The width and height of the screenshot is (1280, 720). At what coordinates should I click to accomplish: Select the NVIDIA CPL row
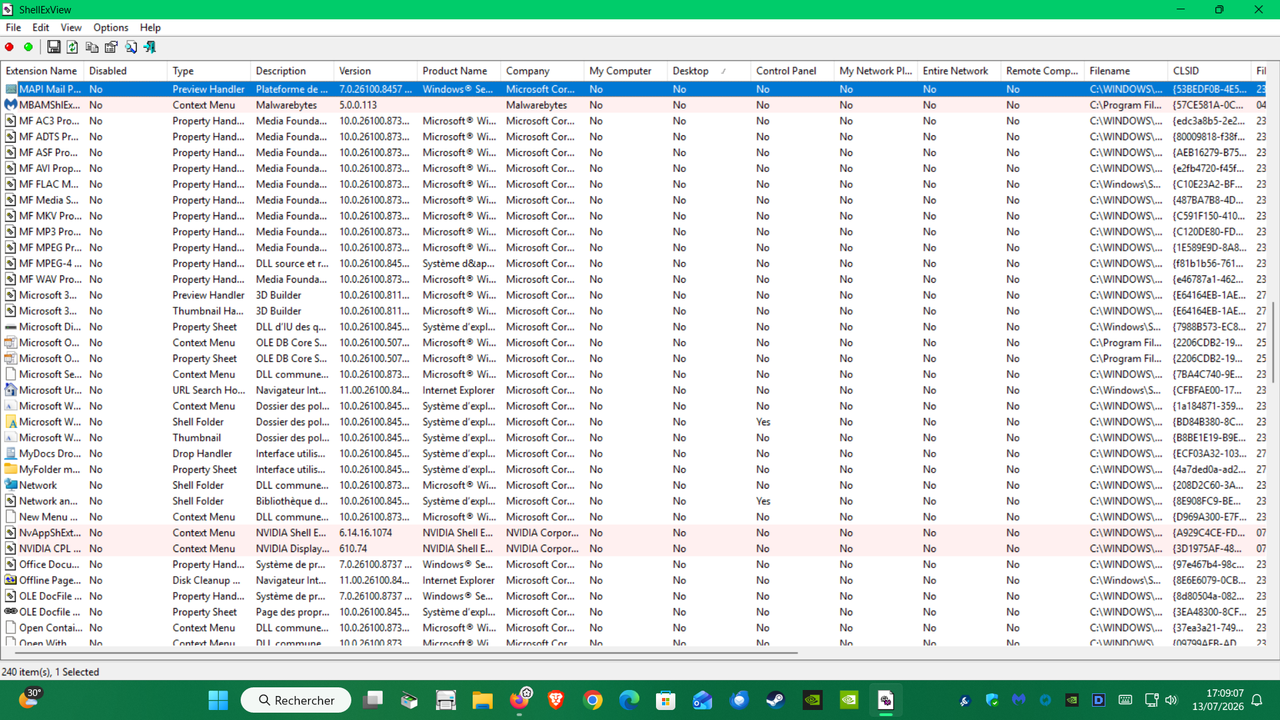tap(635, 549)
